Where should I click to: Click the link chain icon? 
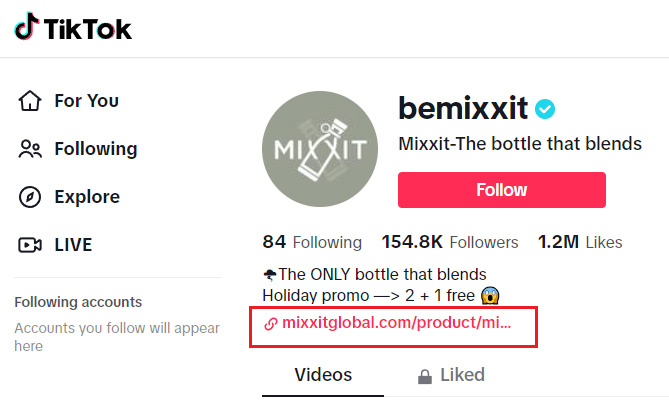pyautogui.click(x=270, y=324)
